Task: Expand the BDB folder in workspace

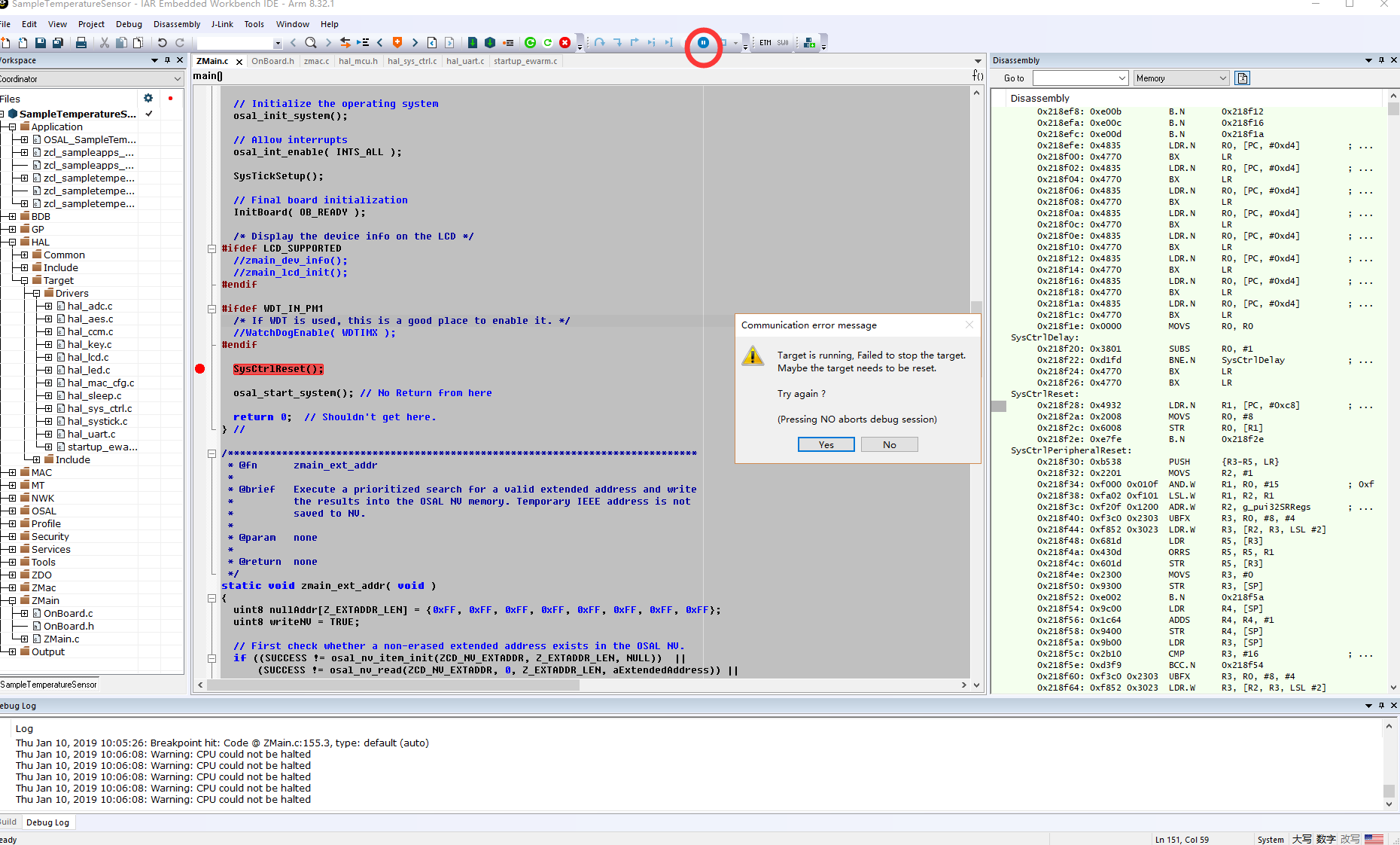Action: (x=13, y=217)
